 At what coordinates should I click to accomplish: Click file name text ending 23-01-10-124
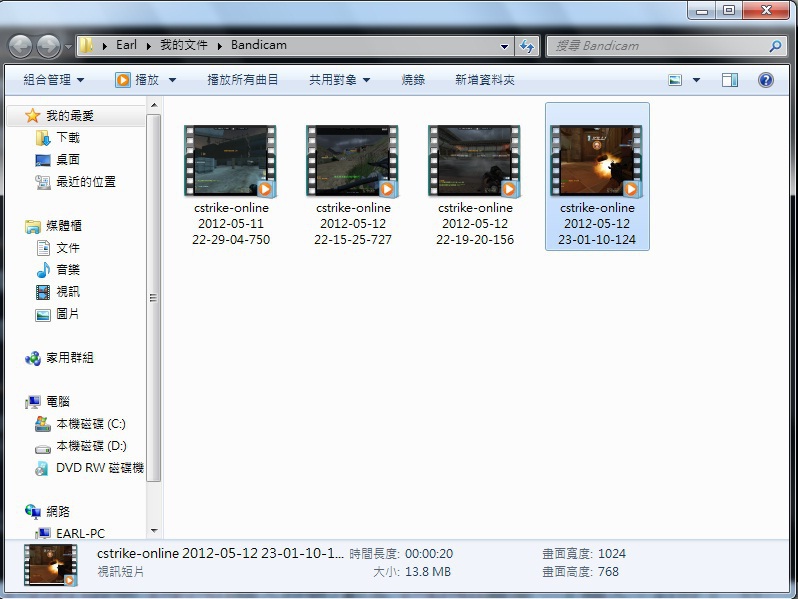(597, 223)
